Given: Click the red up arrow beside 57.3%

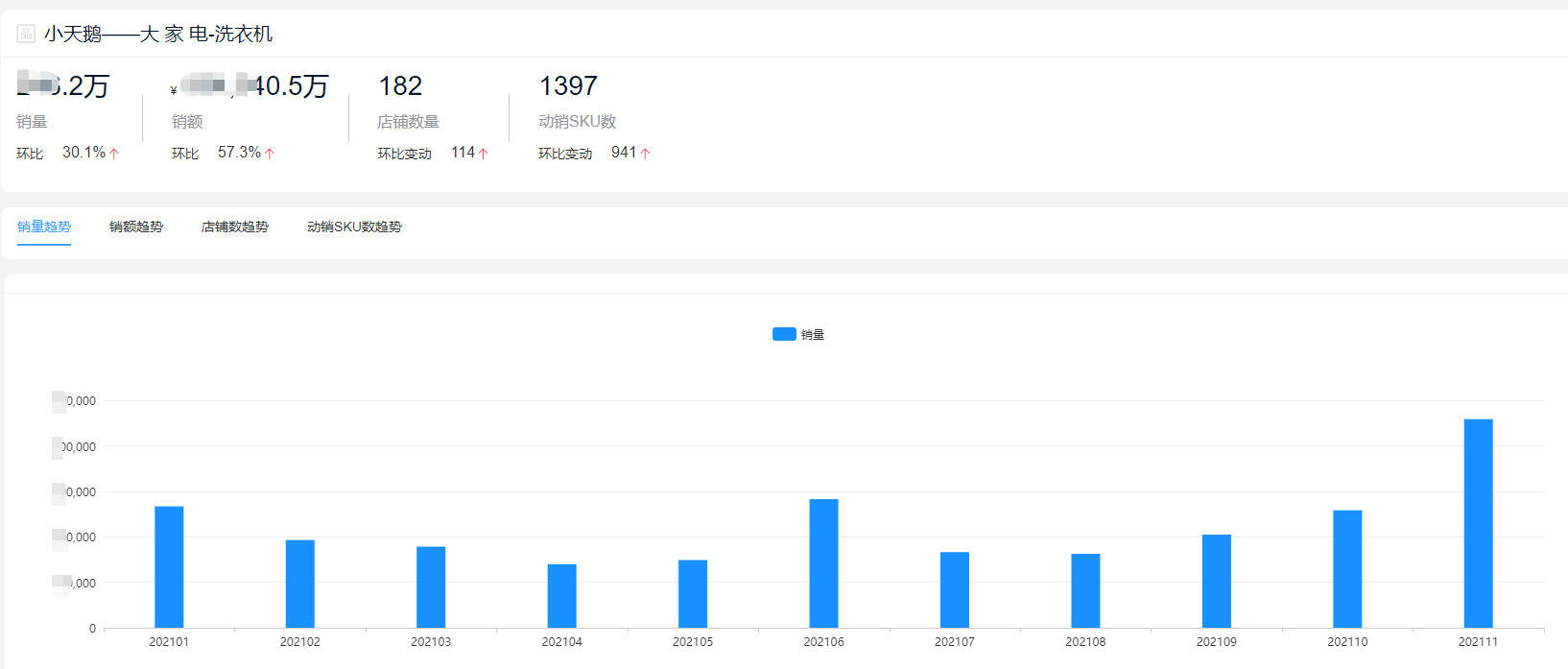Looking at the screenshot, I should pos(270,154).
